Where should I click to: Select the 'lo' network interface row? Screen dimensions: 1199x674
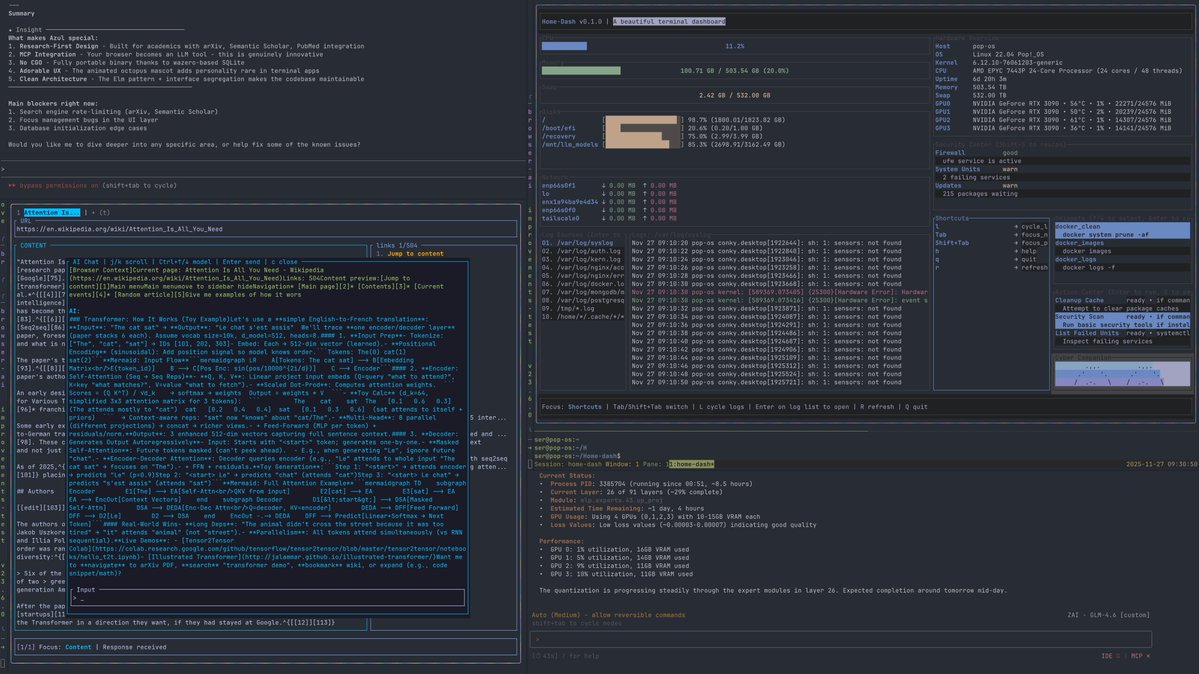click(x=609, y=194)
